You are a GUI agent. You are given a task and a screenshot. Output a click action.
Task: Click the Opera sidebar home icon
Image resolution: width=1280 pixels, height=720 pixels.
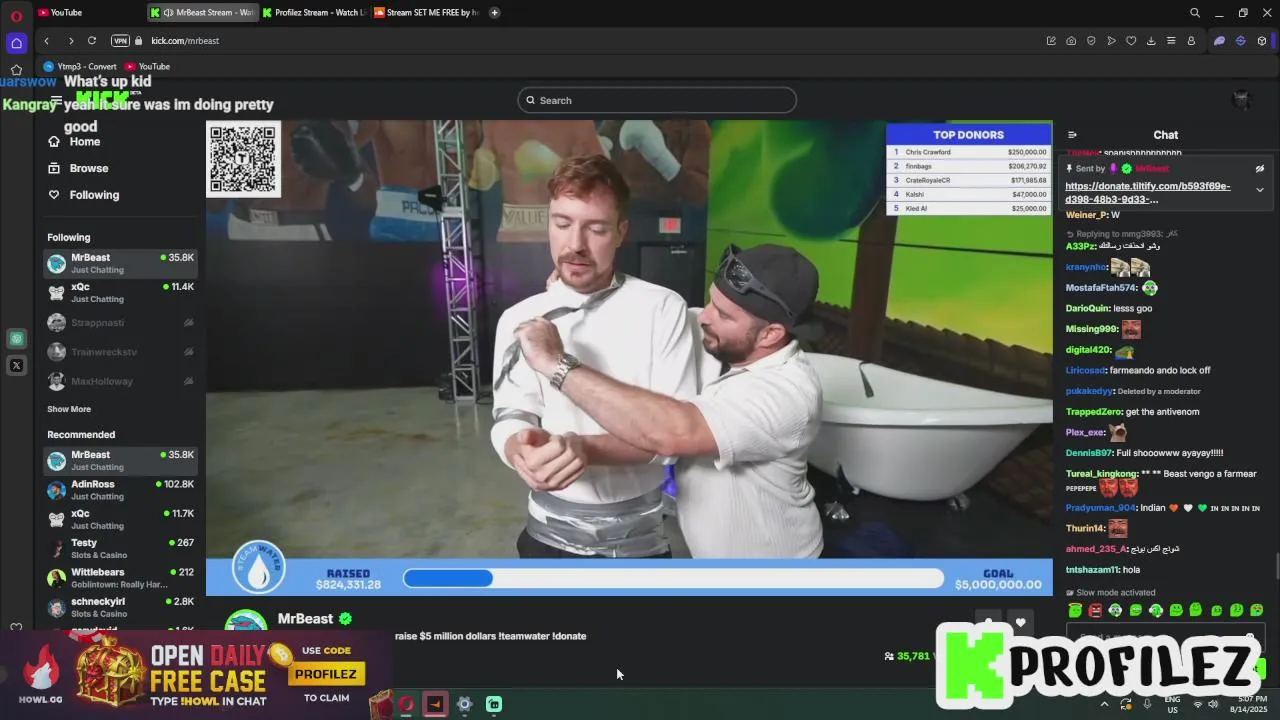16,43
